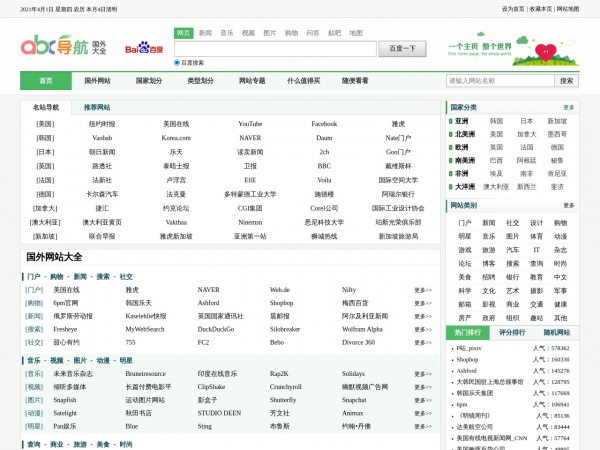This screenshot has height=450, width=600.
Task: Open 首页 in the green nav bar
Action: click(x=46, y=81)
